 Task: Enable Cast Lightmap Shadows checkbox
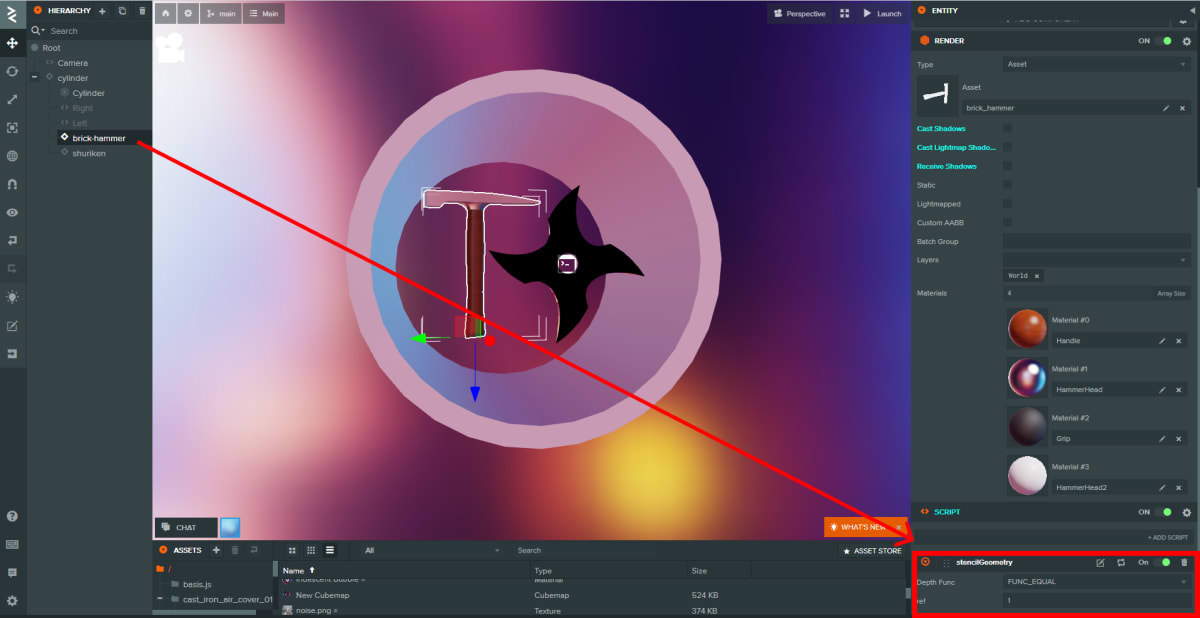click(x=1007, y=147)
